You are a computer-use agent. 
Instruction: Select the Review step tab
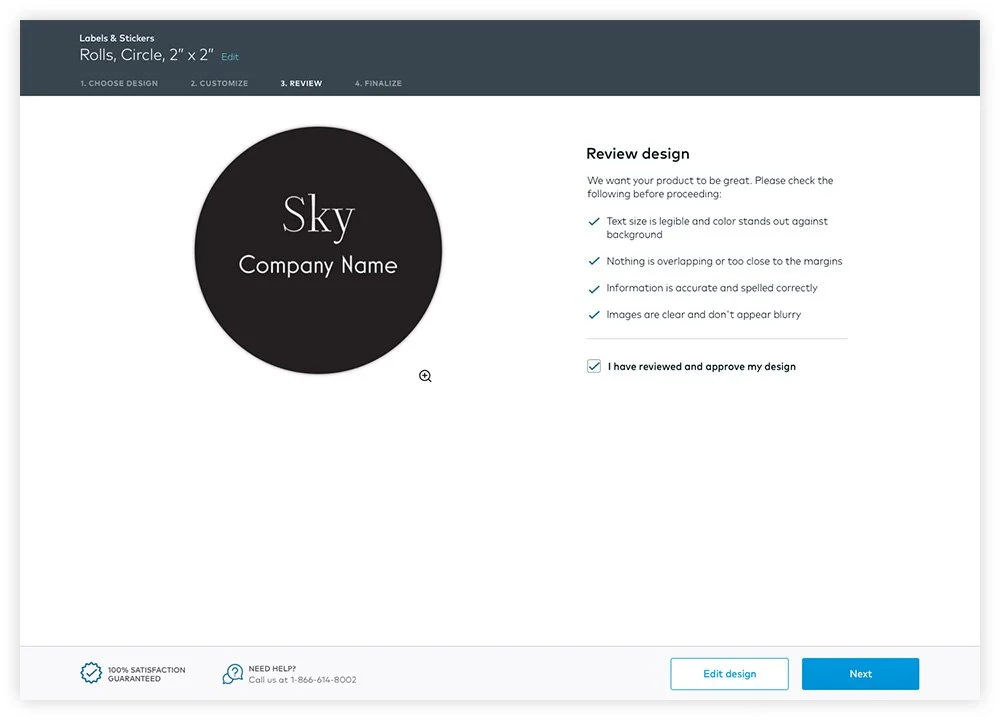[302, 84]
